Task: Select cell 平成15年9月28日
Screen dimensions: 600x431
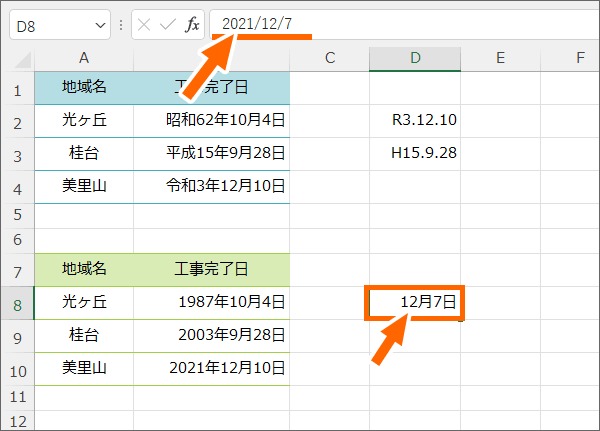Action: pos(212,154)
